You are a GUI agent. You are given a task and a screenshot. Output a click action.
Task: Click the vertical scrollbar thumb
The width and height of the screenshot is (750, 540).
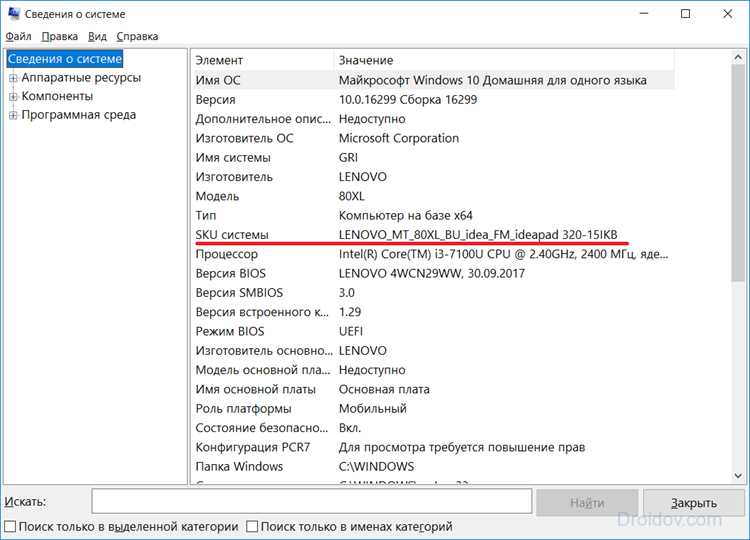coord(738,172)
